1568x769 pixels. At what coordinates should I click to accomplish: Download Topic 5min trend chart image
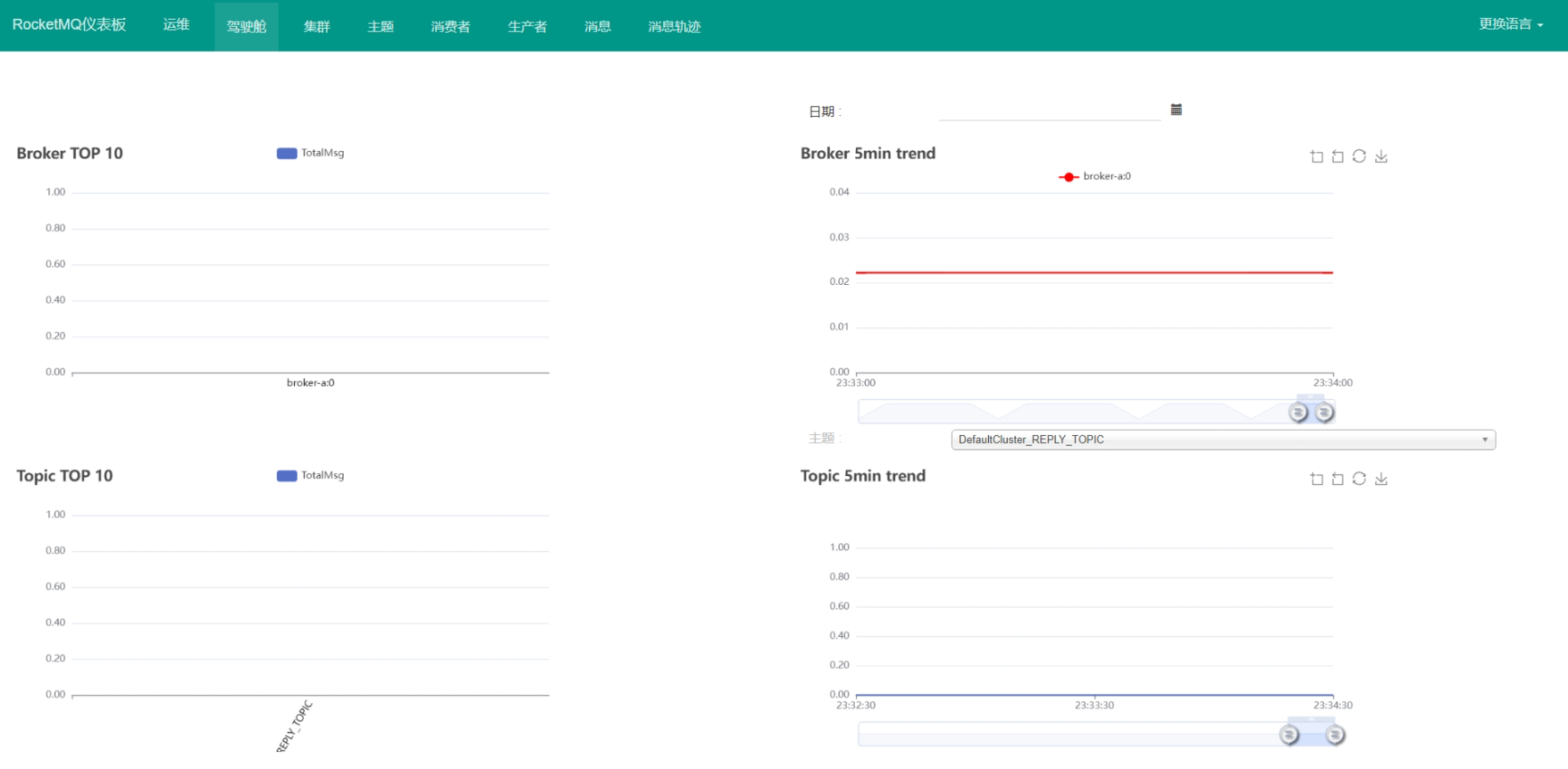click(x=1381, y=479)
